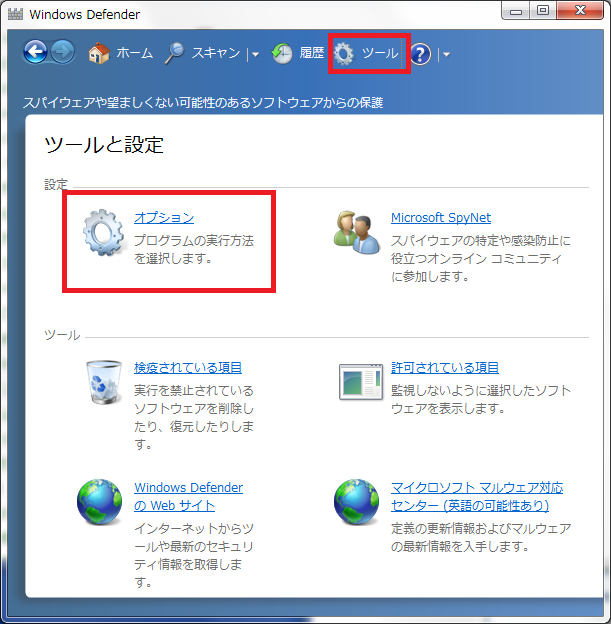This screenshot has width=611, height=624.
Task: Click the forward navigation arrow
Action: [62, 52]
